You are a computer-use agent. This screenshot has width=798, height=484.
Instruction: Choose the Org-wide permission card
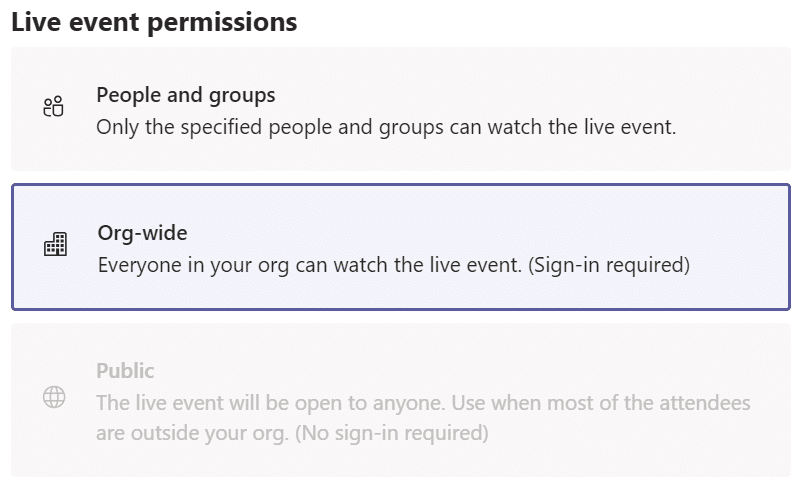pyautogui.click(x=401, y=247)
